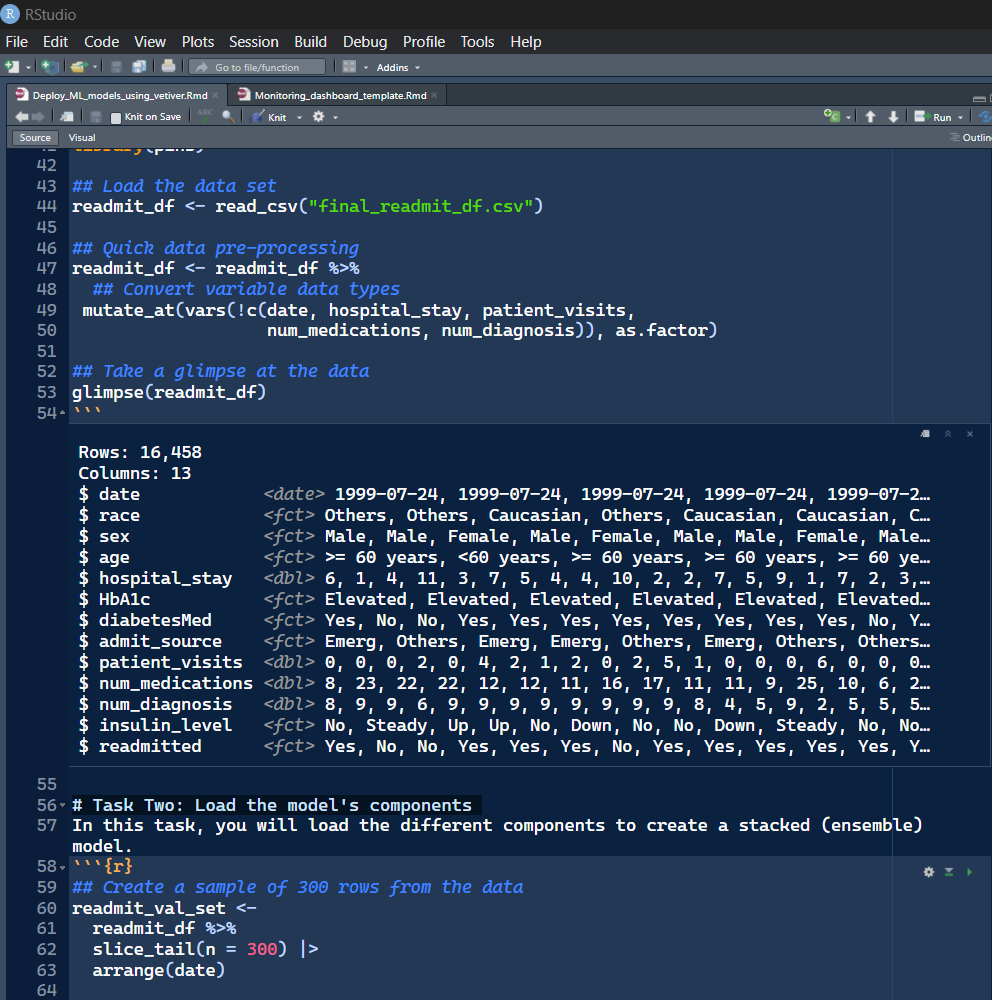Viewport: 992px width, 1000px height.
Task: Open the Edit menu
Action: tap(56, 41)
